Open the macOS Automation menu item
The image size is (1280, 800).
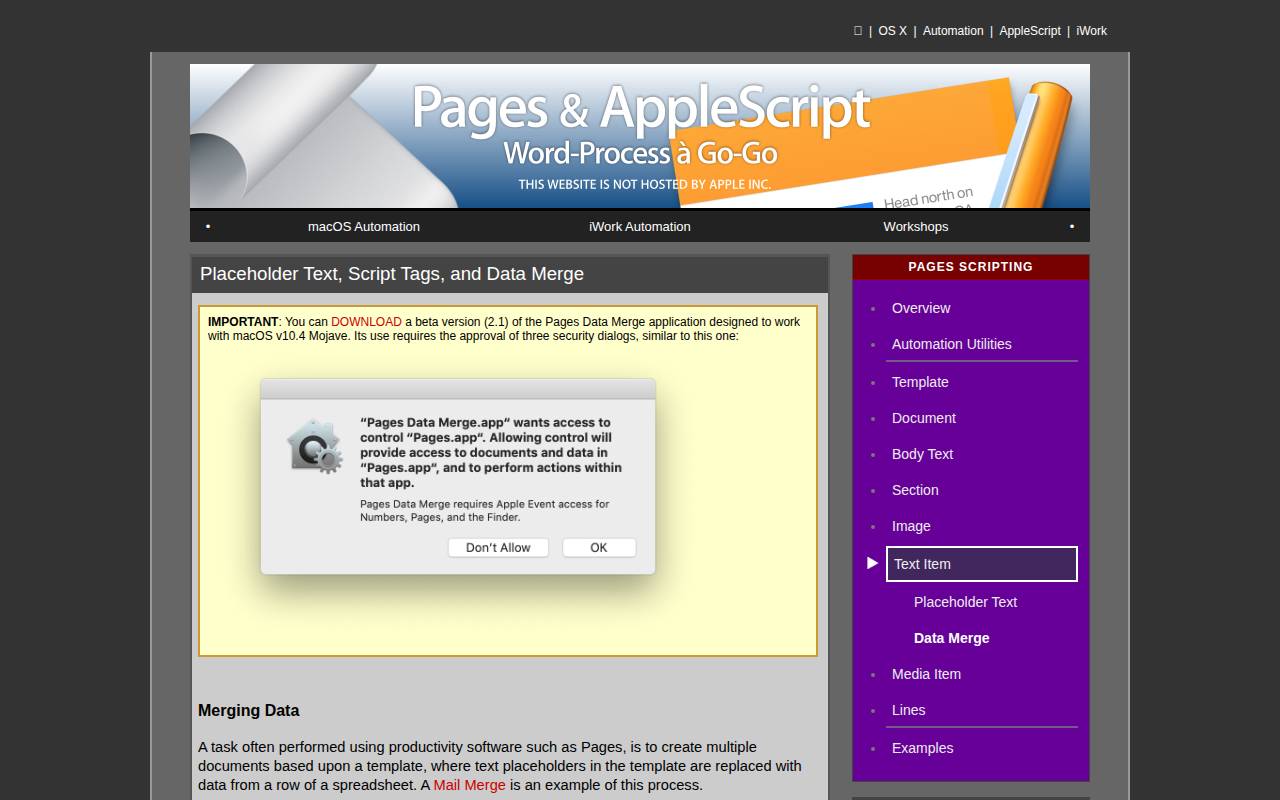point(364,226)
